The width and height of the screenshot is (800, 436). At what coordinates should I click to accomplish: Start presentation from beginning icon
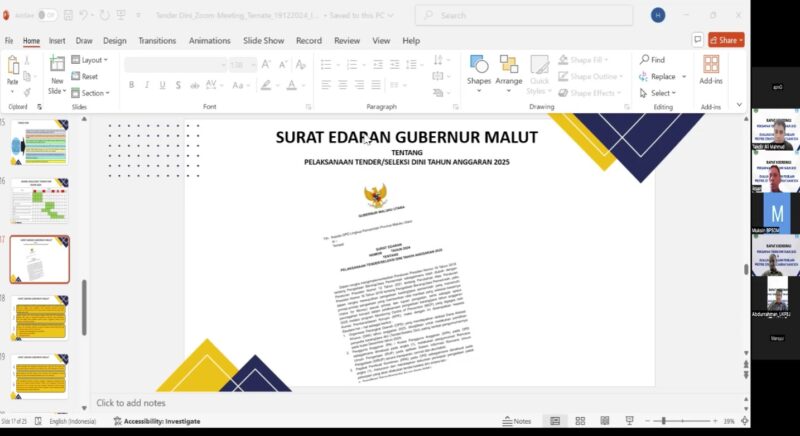(121, 15)
